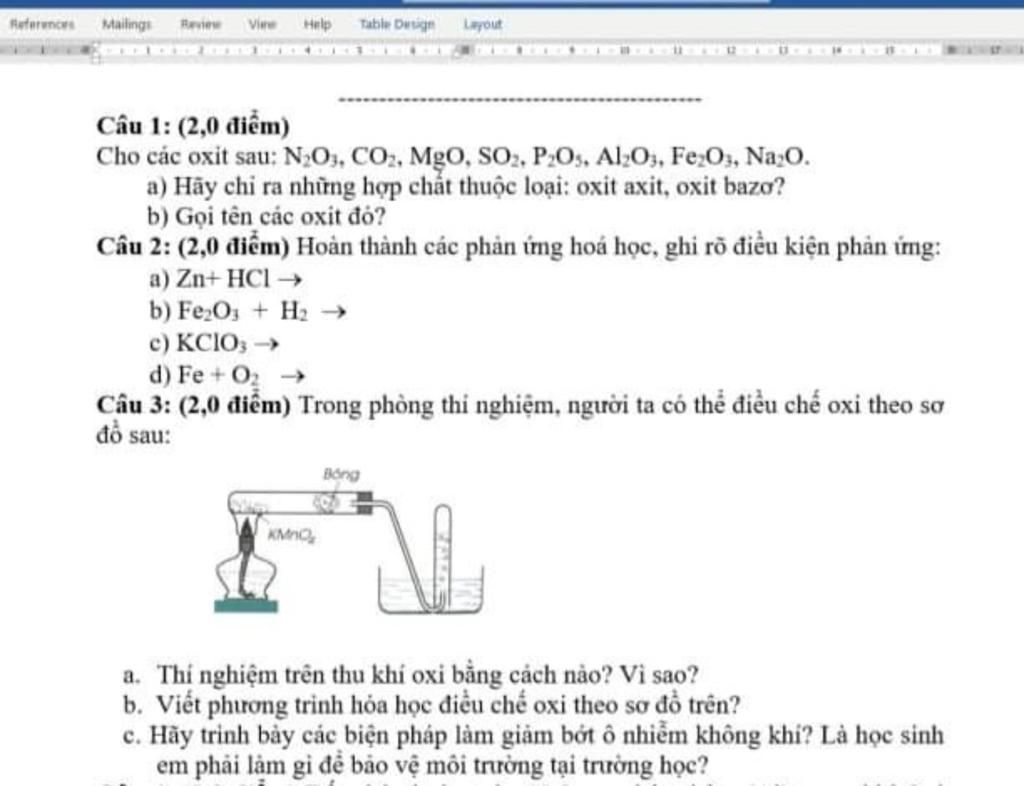Click the line 'b) Gọi tên các oxit đó?'
Screen dimensions: 1024x786
click(x=266, y=216)
